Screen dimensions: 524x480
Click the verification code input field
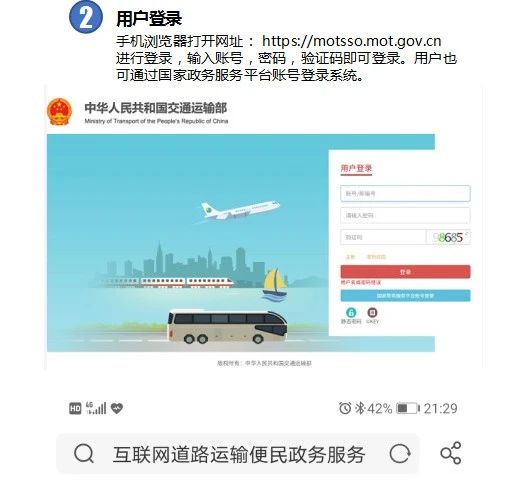point(383,237)
